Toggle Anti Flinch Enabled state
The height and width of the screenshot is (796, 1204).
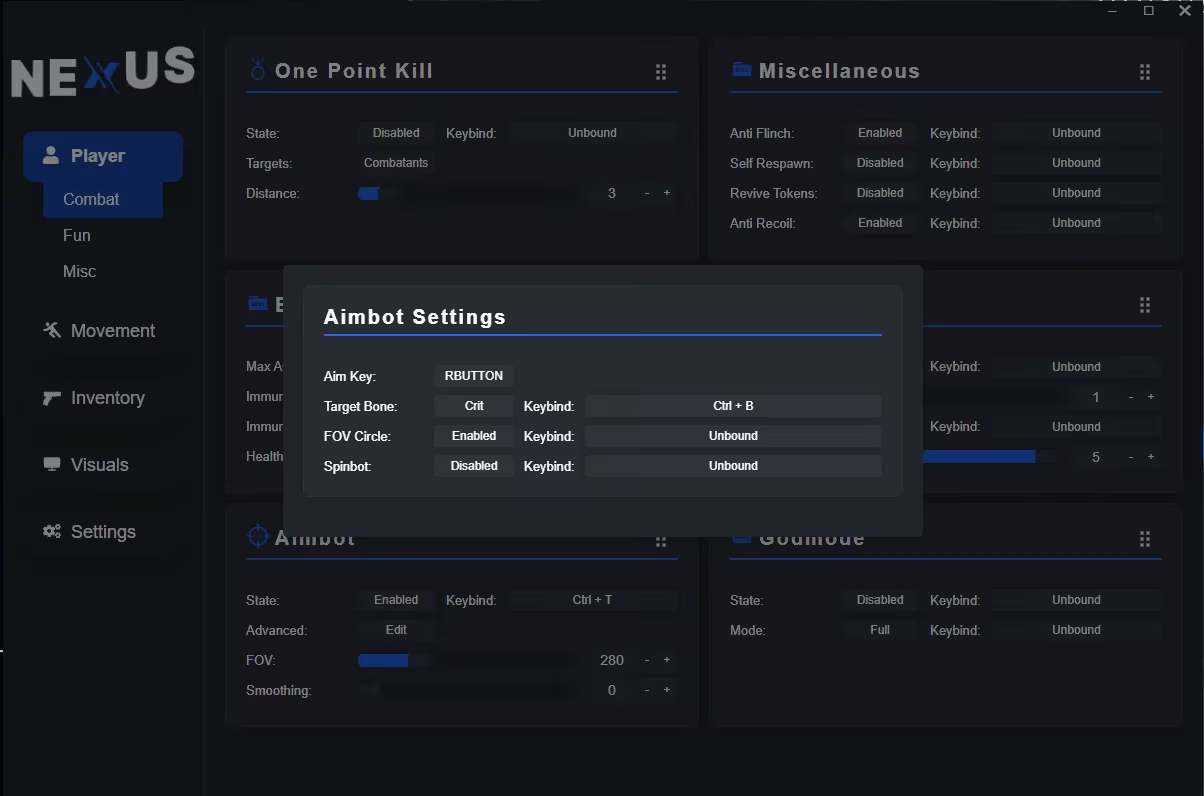[x=880, y=133]
